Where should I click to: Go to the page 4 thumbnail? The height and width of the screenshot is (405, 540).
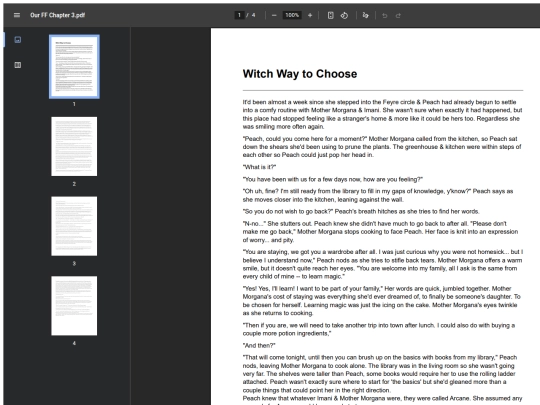(74, 305)
